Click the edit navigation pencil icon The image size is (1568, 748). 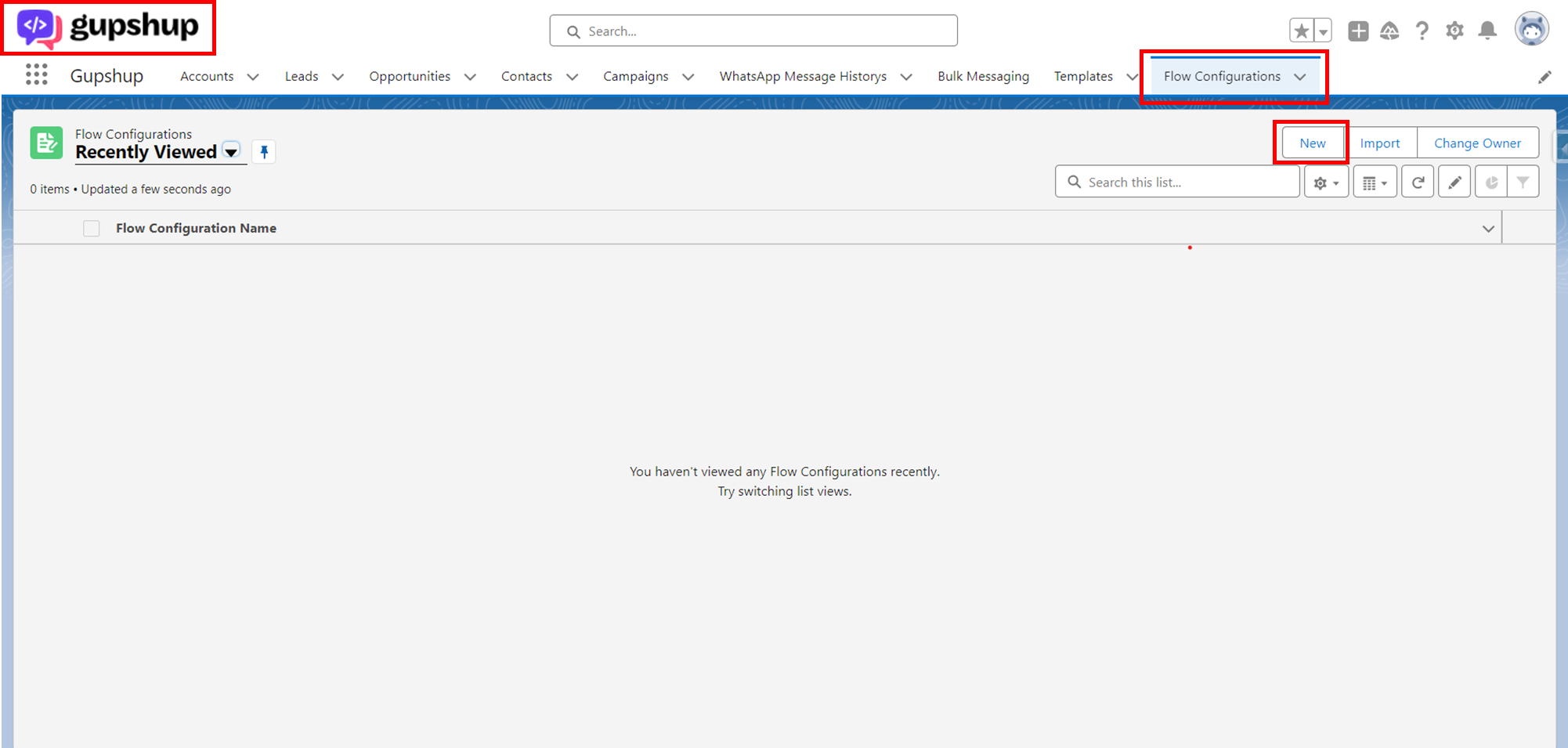pos(1545,77)
